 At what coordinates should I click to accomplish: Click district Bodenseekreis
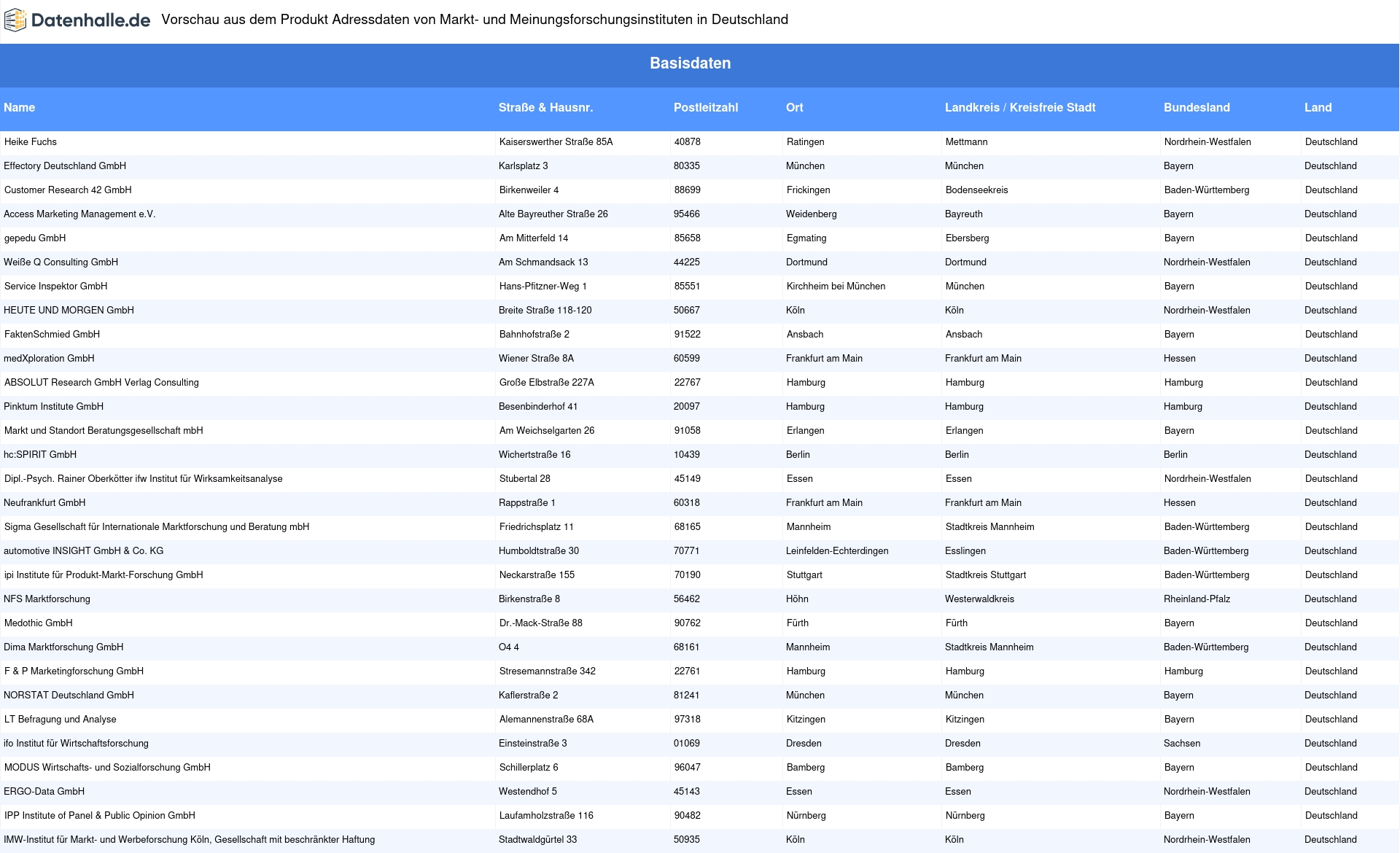click(976, 190)
